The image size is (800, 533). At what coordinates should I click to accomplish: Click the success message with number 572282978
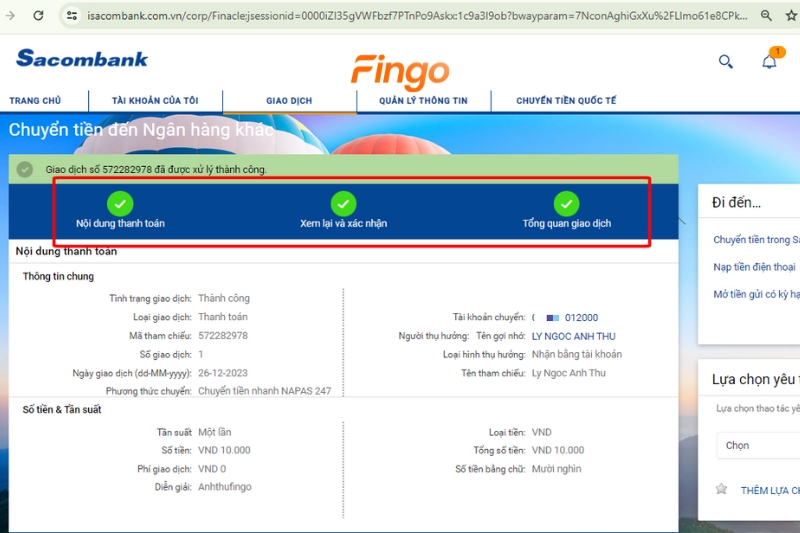click(x=156, y=169)
